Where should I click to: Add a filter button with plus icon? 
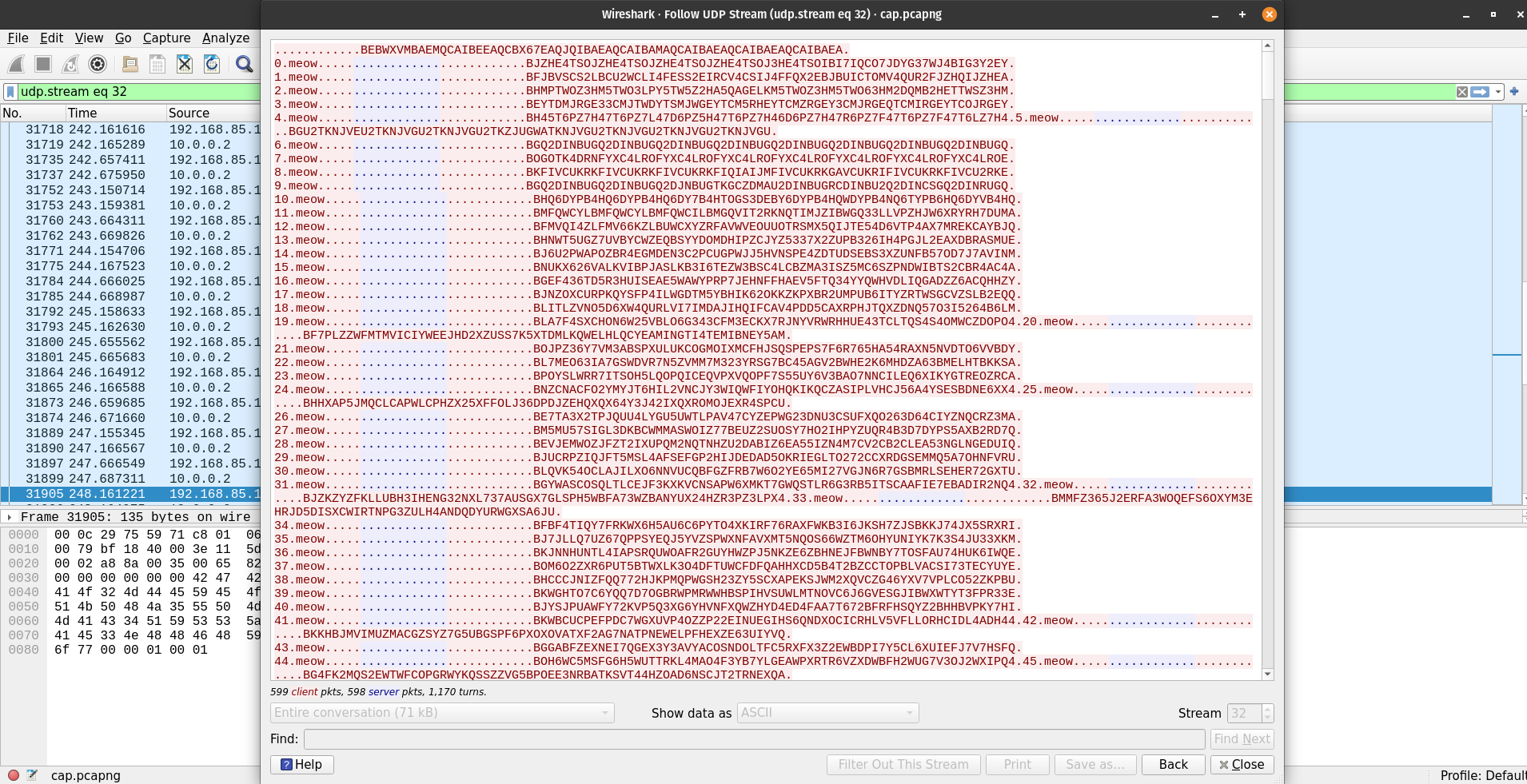click(1513, 91)
